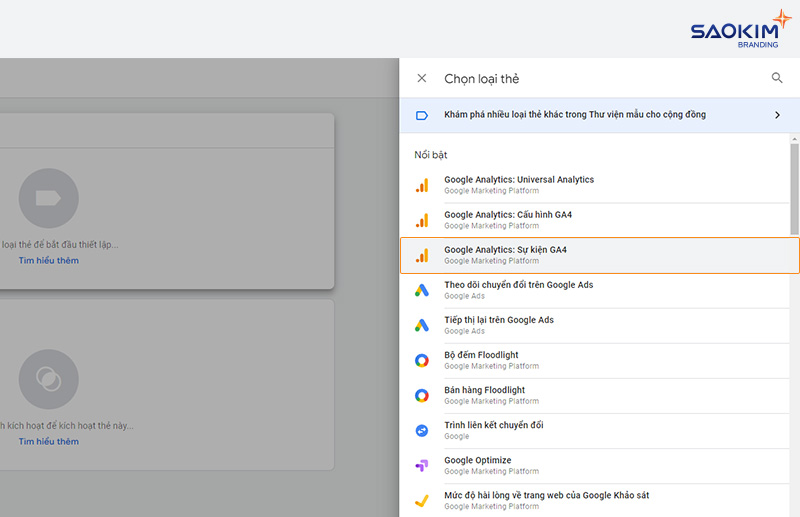800x517 pixels.
Task: Select Trình liên kết chuyển đổi tag
Action: pyautogui.click(x=595, y=431)
